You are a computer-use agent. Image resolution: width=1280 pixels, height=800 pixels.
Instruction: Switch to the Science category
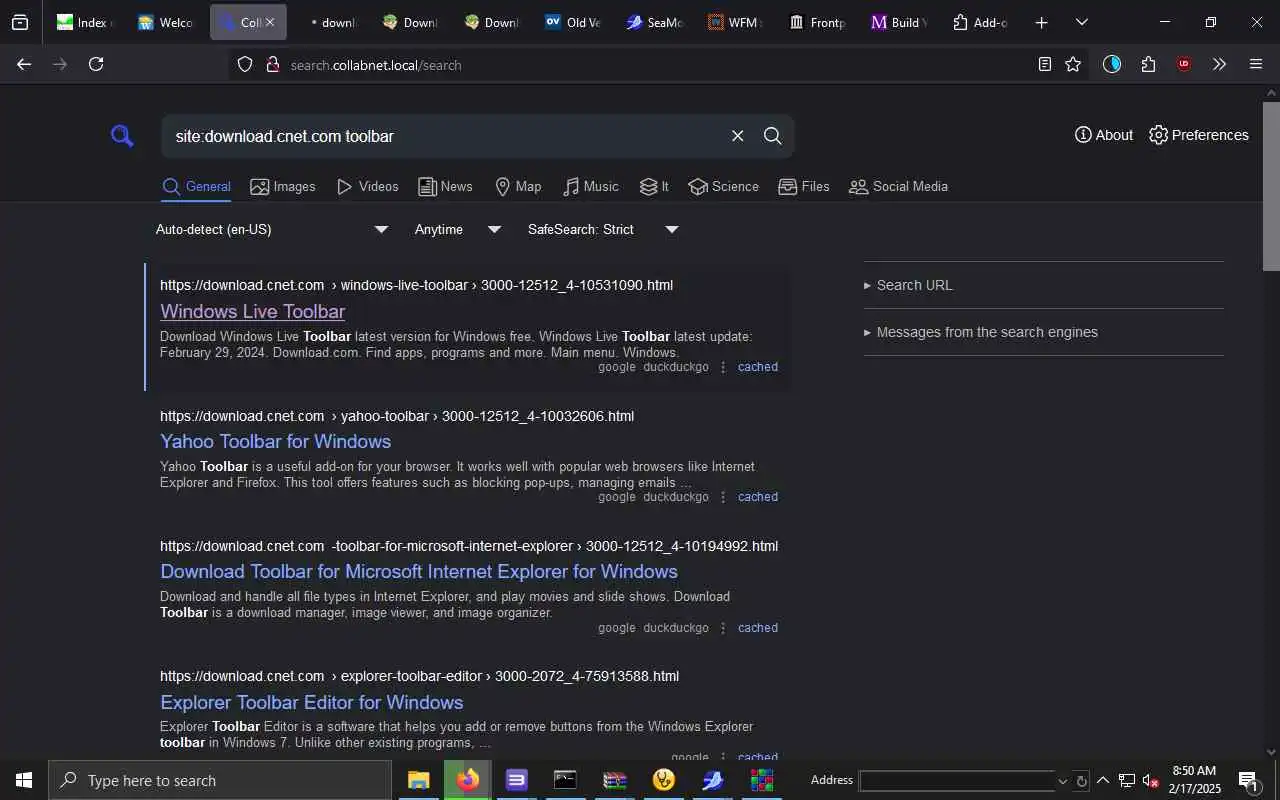coord(724,186)
